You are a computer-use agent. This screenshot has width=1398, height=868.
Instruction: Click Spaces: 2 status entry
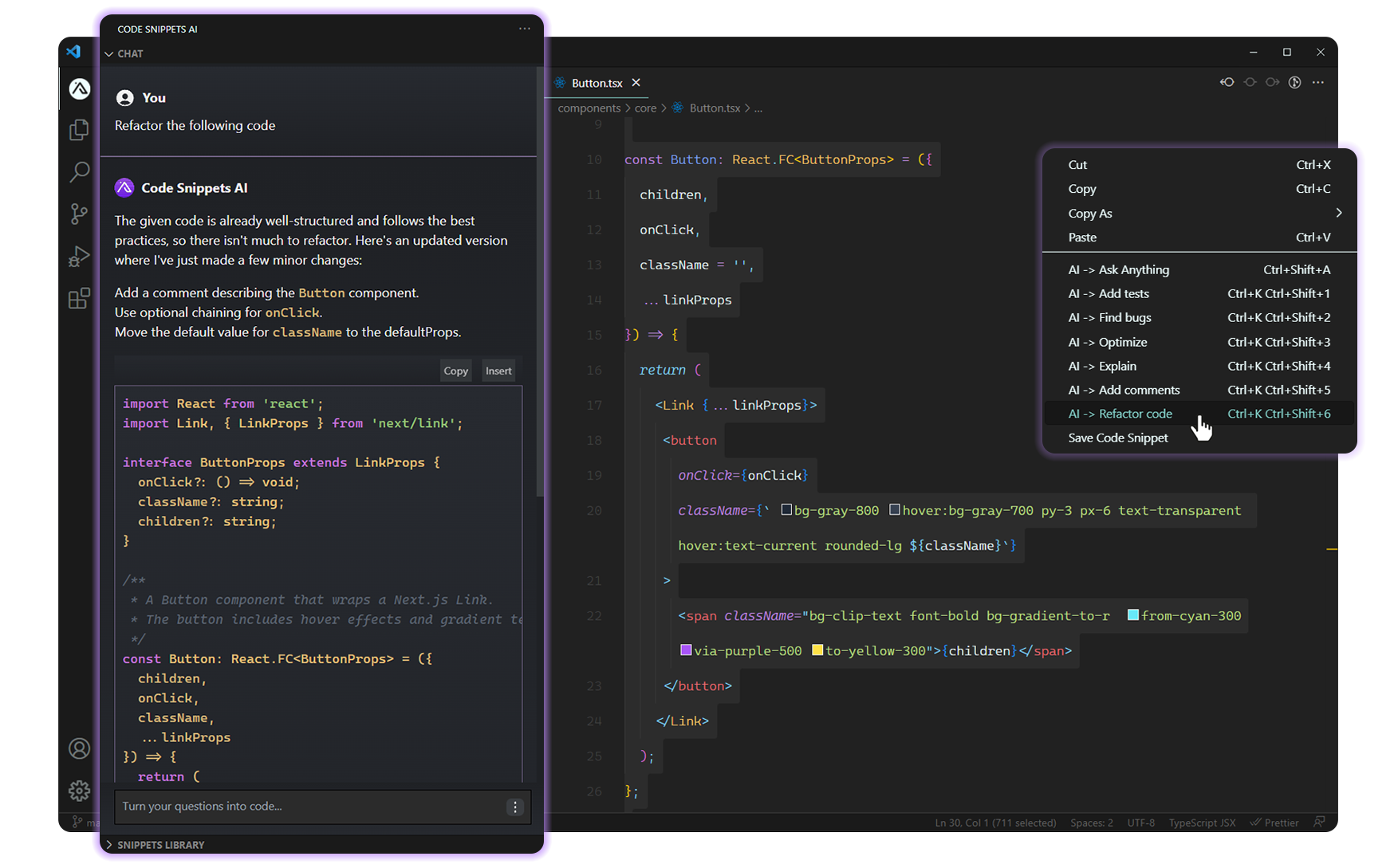point(1091,823)
